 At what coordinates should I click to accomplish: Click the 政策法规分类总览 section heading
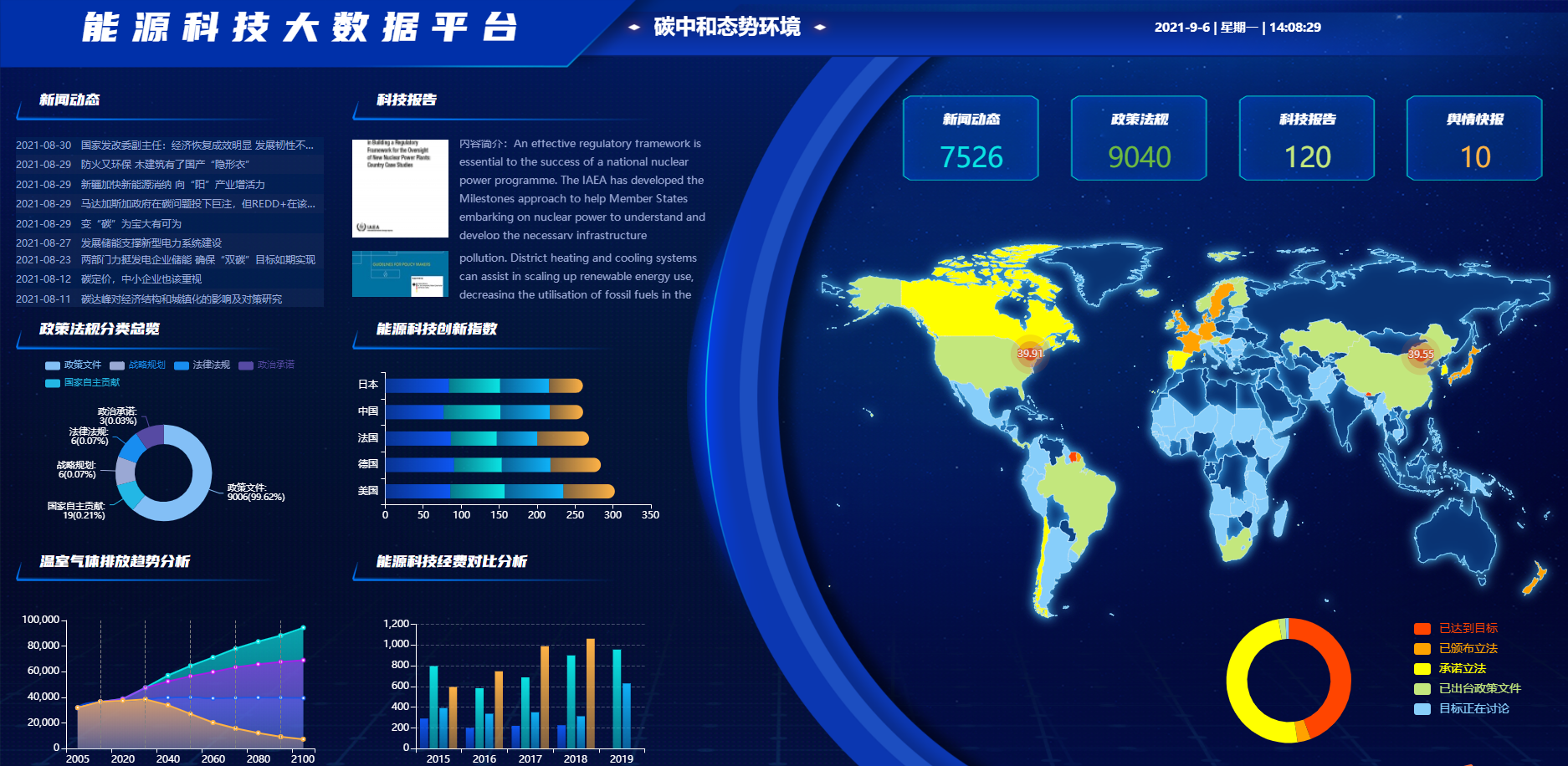[100, 329]
